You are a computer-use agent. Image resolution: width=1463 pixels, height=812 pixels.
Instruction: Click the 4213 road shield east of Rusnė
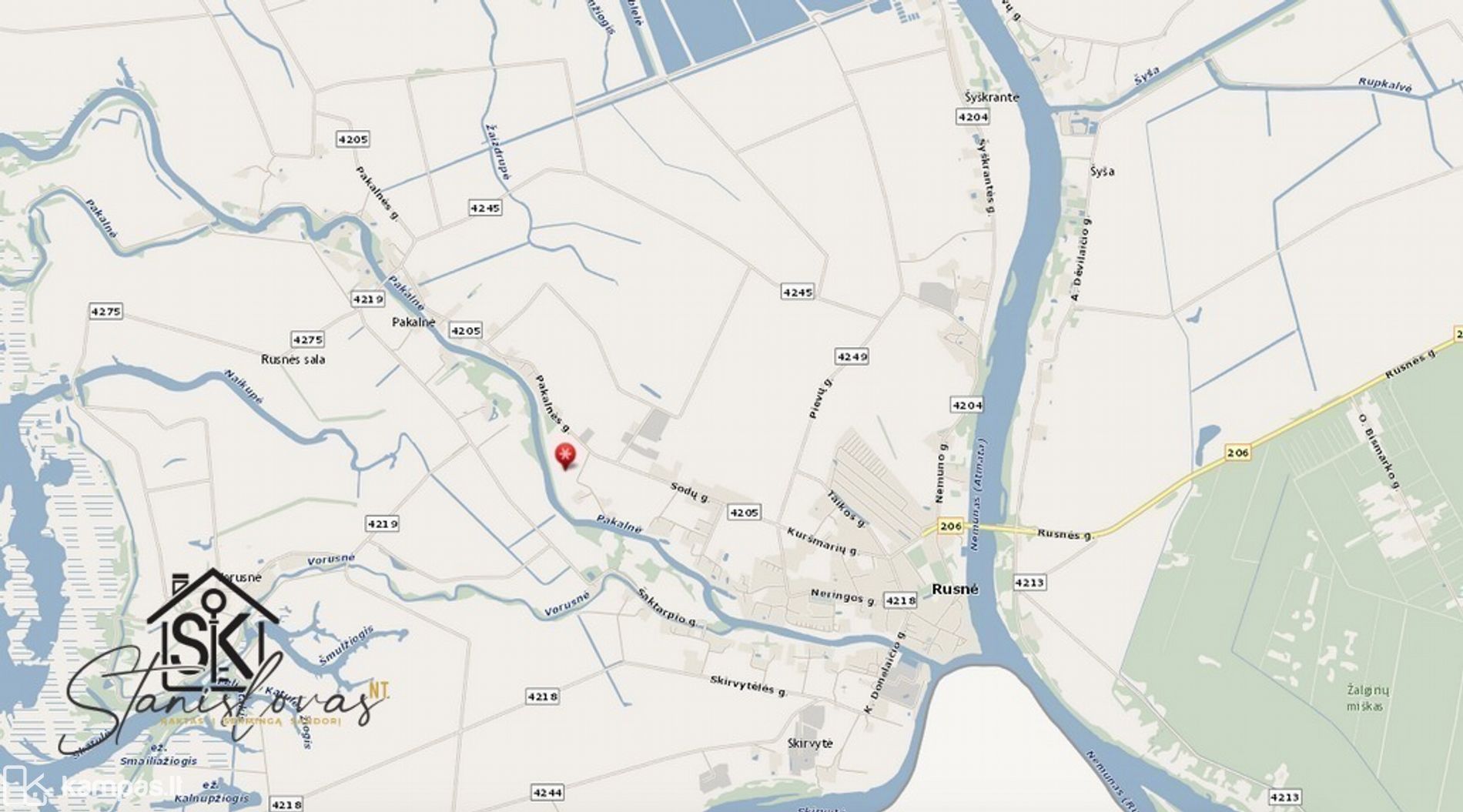point(1029,583)
